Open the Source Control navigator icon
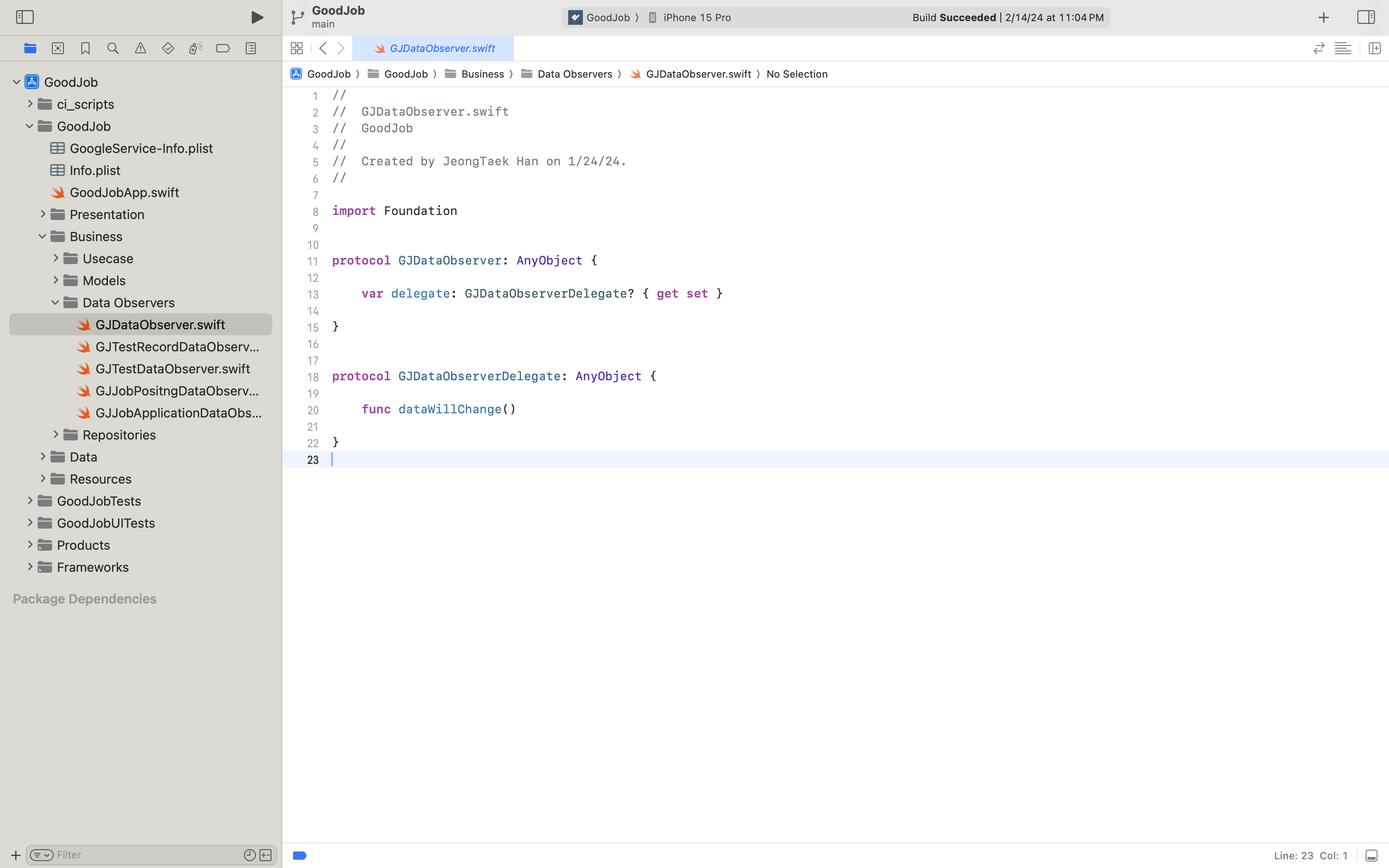 58,48
